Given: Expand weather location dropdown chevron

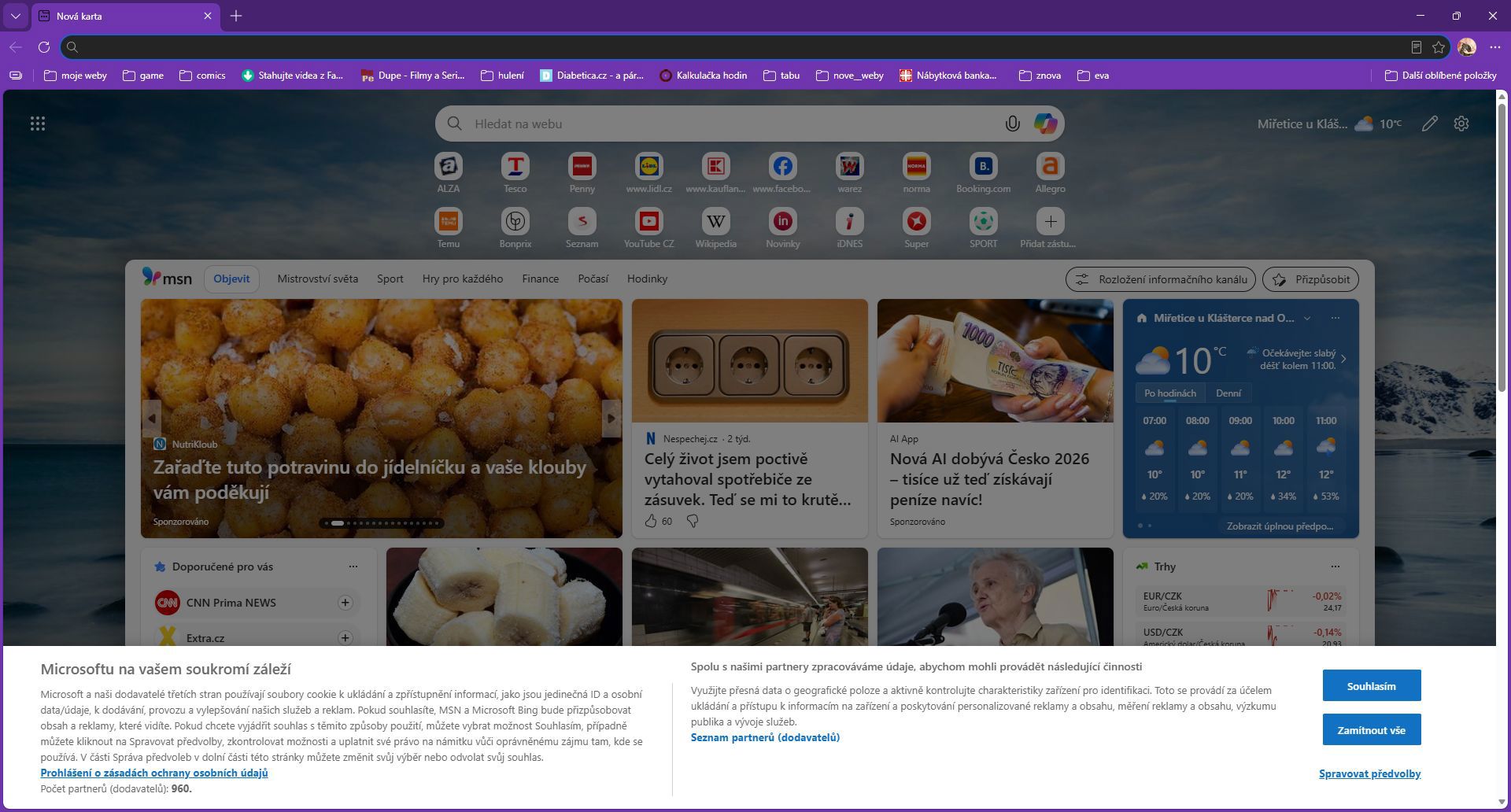Looking at the screenshot, I should click(1307, 318).
